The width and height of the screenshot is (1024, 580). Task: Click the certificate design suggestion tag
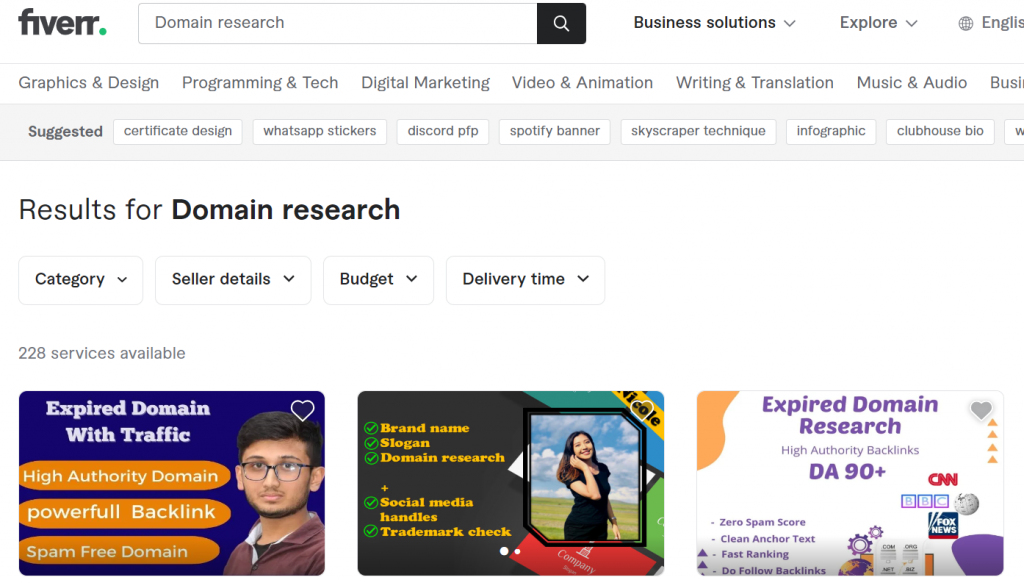pos(178,131)
